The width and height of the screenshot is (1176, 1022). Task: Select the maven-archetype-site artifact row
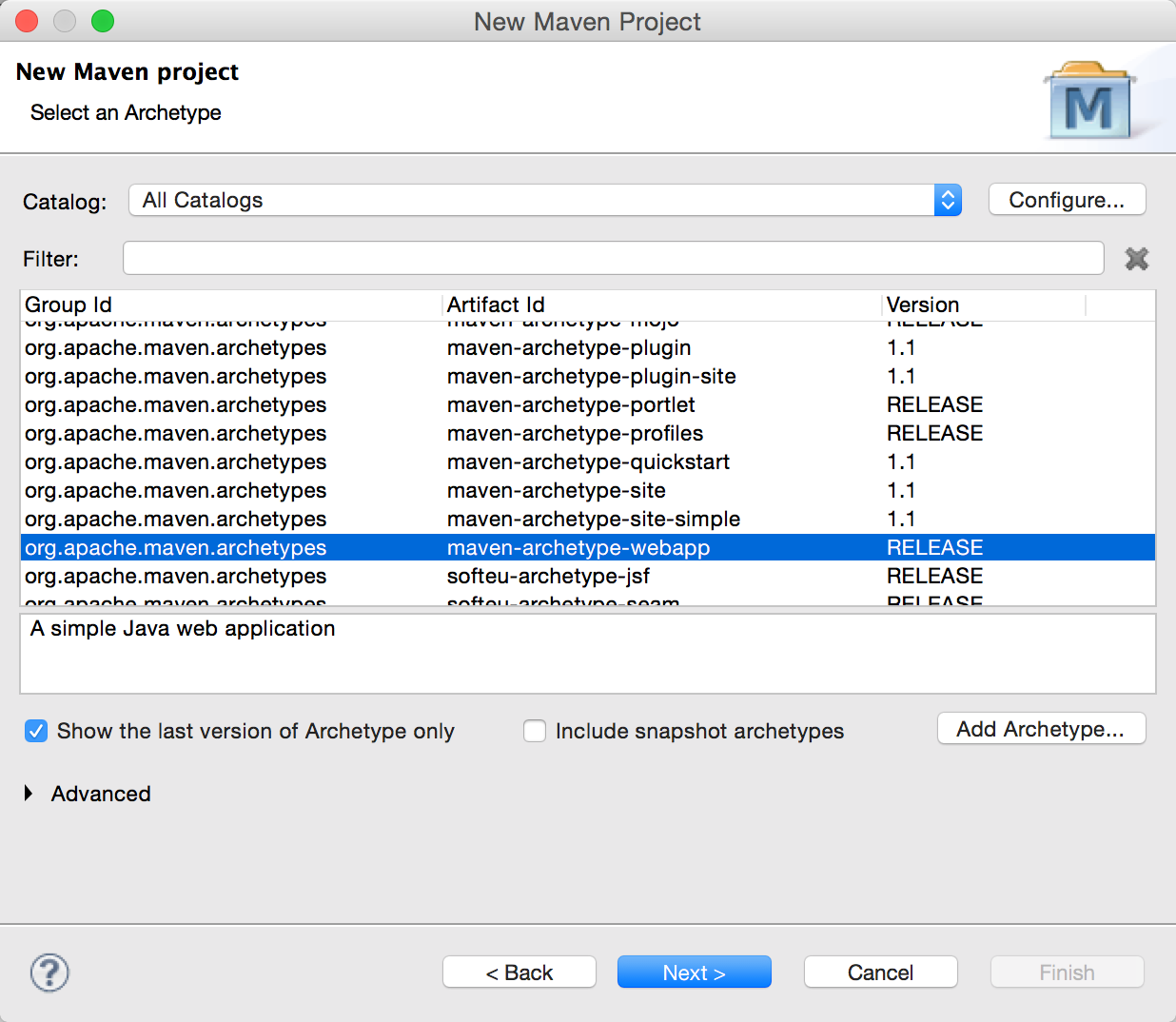pyautogui.click(x=588, y=490)
